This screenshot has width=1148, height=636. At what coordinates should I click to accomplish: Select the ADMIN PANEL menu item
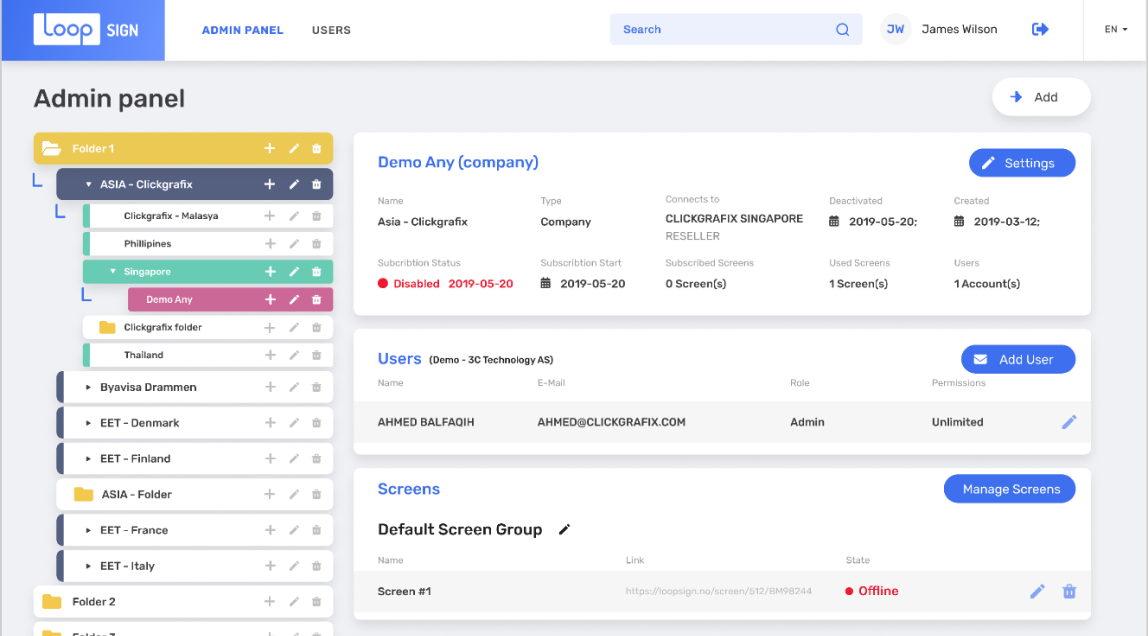click(243, 30)
